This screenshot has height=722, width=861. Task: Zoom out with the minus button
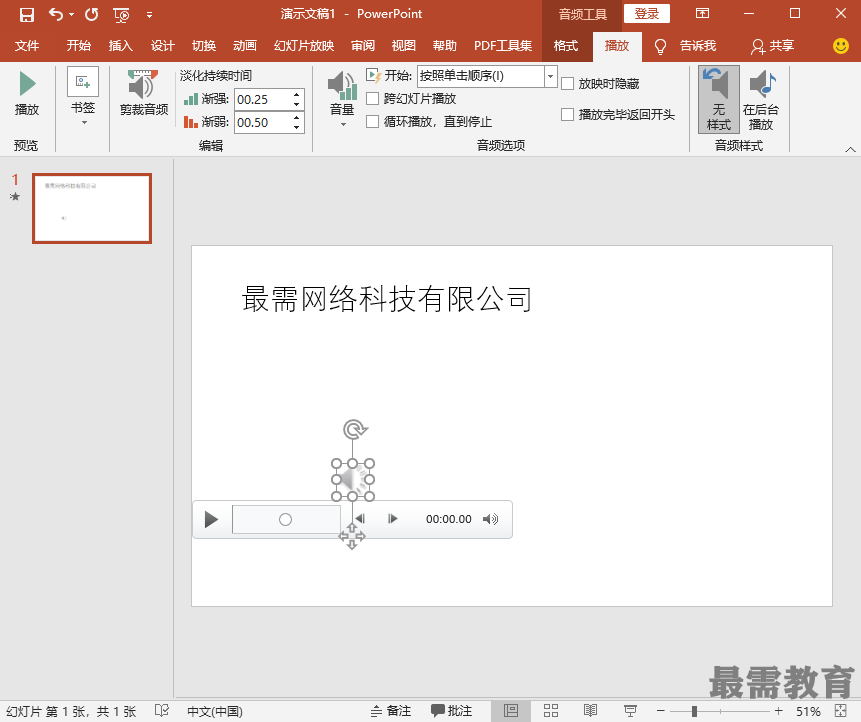pos(661,711)
